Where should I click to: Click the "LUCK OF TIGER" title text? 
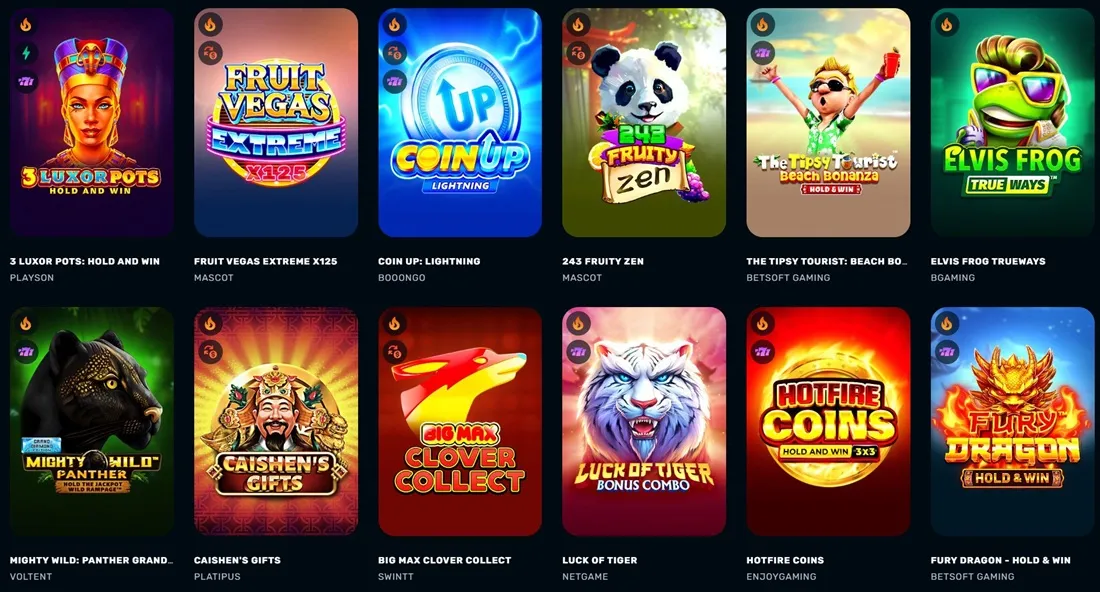tap(600, 560)
